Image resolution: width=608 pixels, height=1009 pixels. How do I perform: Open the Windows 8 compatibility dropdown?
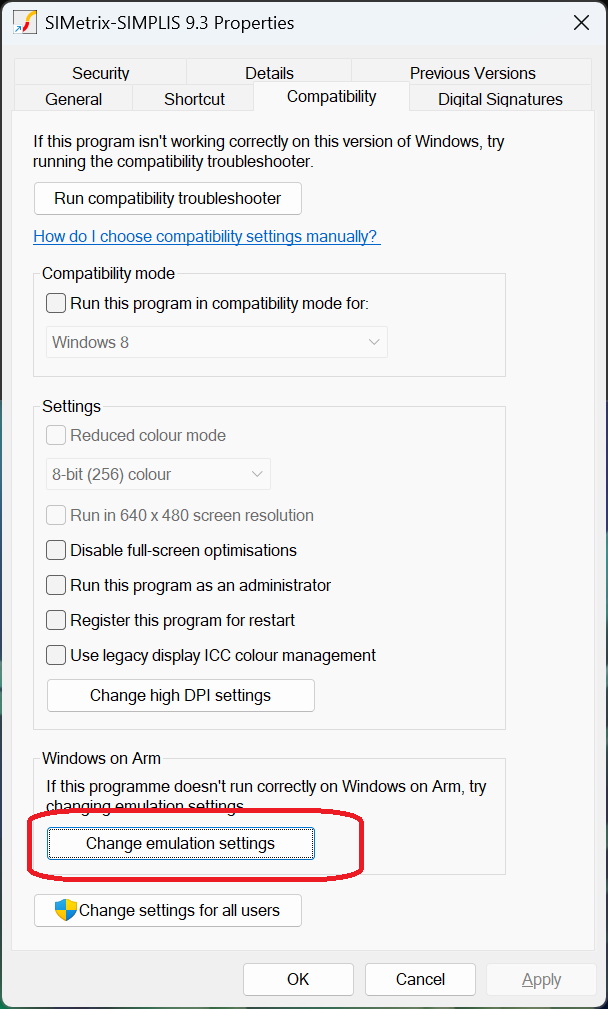tap(217, 342)
